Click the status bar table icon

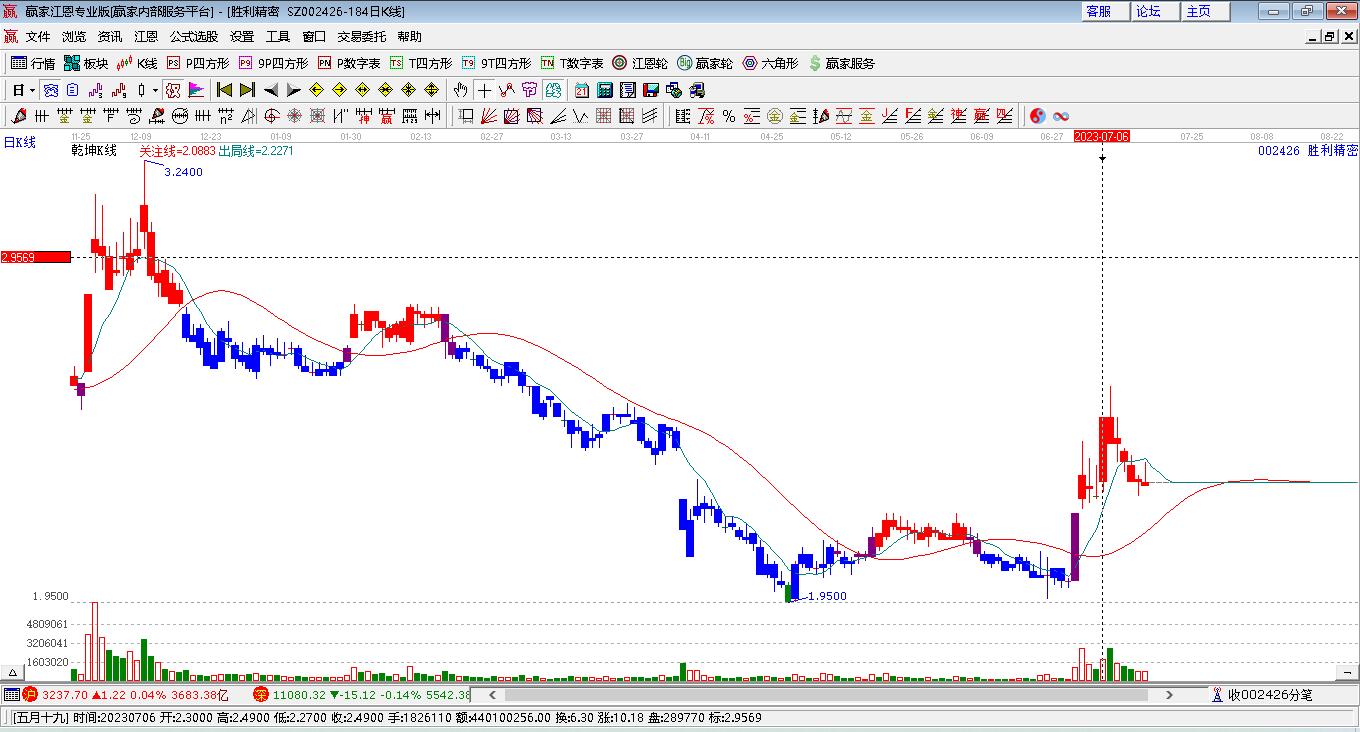(x=11, y=694)
